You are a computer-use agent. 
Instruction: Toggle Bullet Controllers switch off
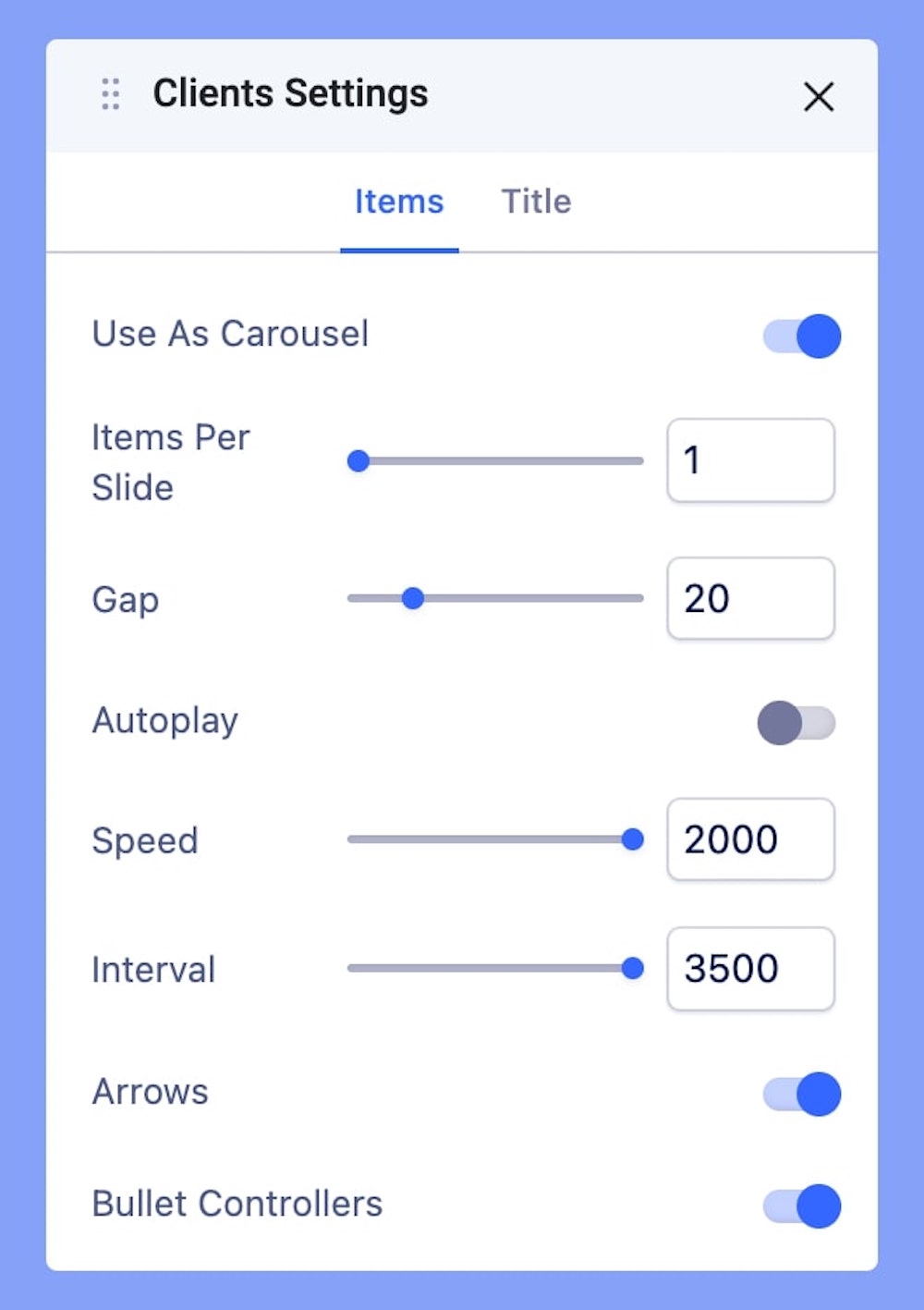802,1206
